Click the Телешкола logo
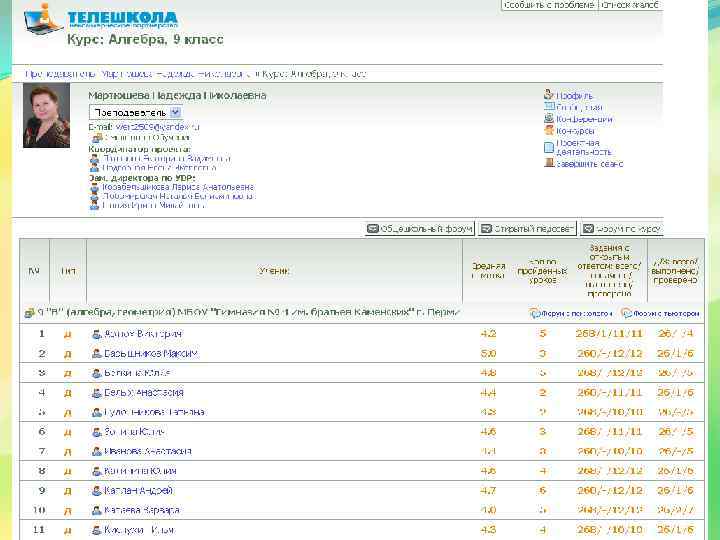720x540 pixels. (x=100, y=19)
